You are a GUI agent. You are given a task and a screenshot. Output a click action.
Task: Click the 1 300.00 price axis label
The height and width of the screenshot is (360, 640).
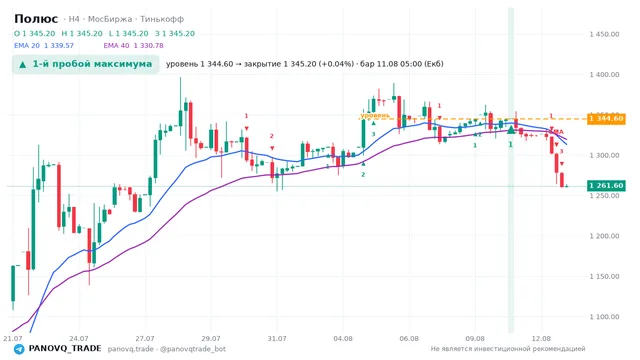click(x=604, y=156)
